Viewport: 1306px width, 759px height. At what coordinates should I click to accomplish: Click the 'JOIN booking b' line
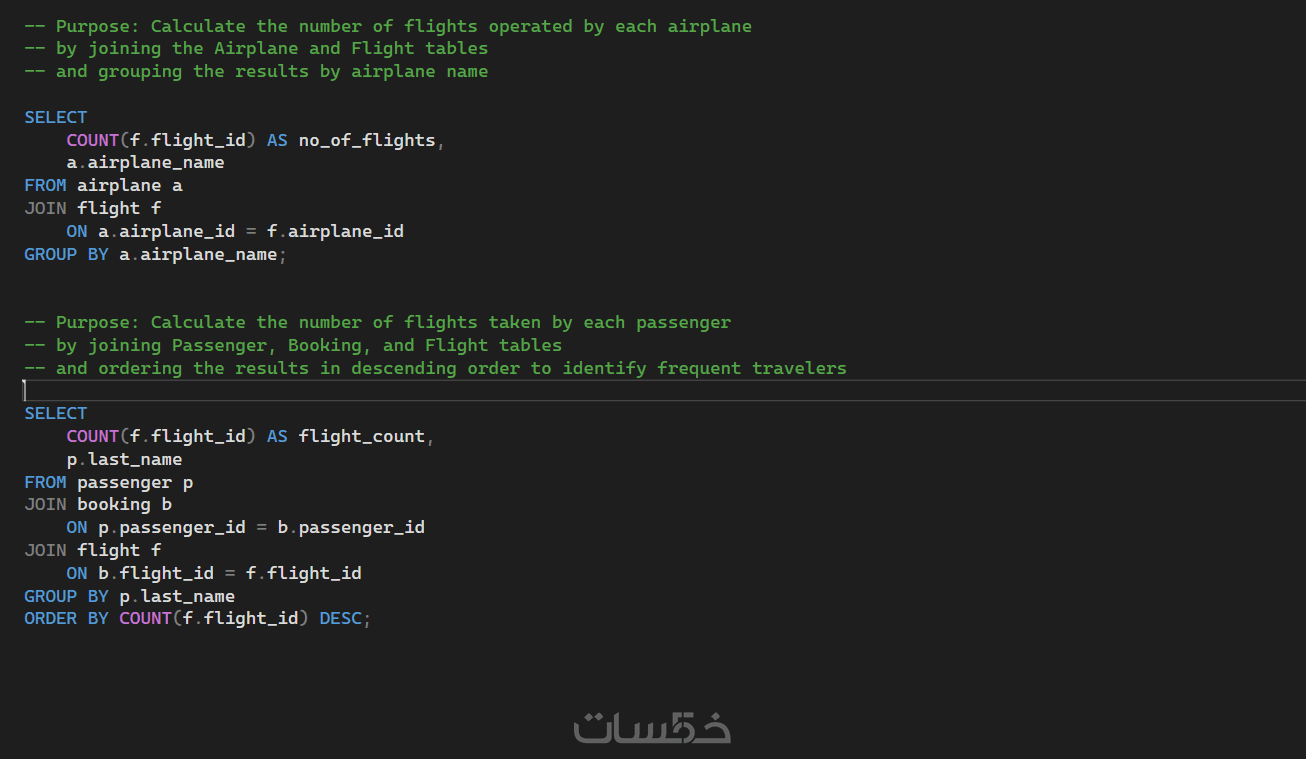tap(98, 504)
